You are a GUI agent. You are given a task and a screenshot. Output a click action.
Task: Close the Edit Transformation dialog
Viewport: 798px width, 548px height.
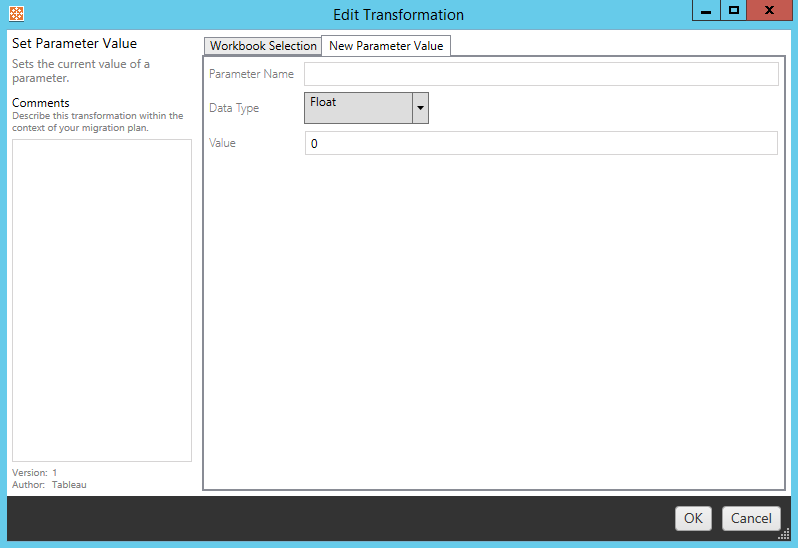click(x=768, y=11)
